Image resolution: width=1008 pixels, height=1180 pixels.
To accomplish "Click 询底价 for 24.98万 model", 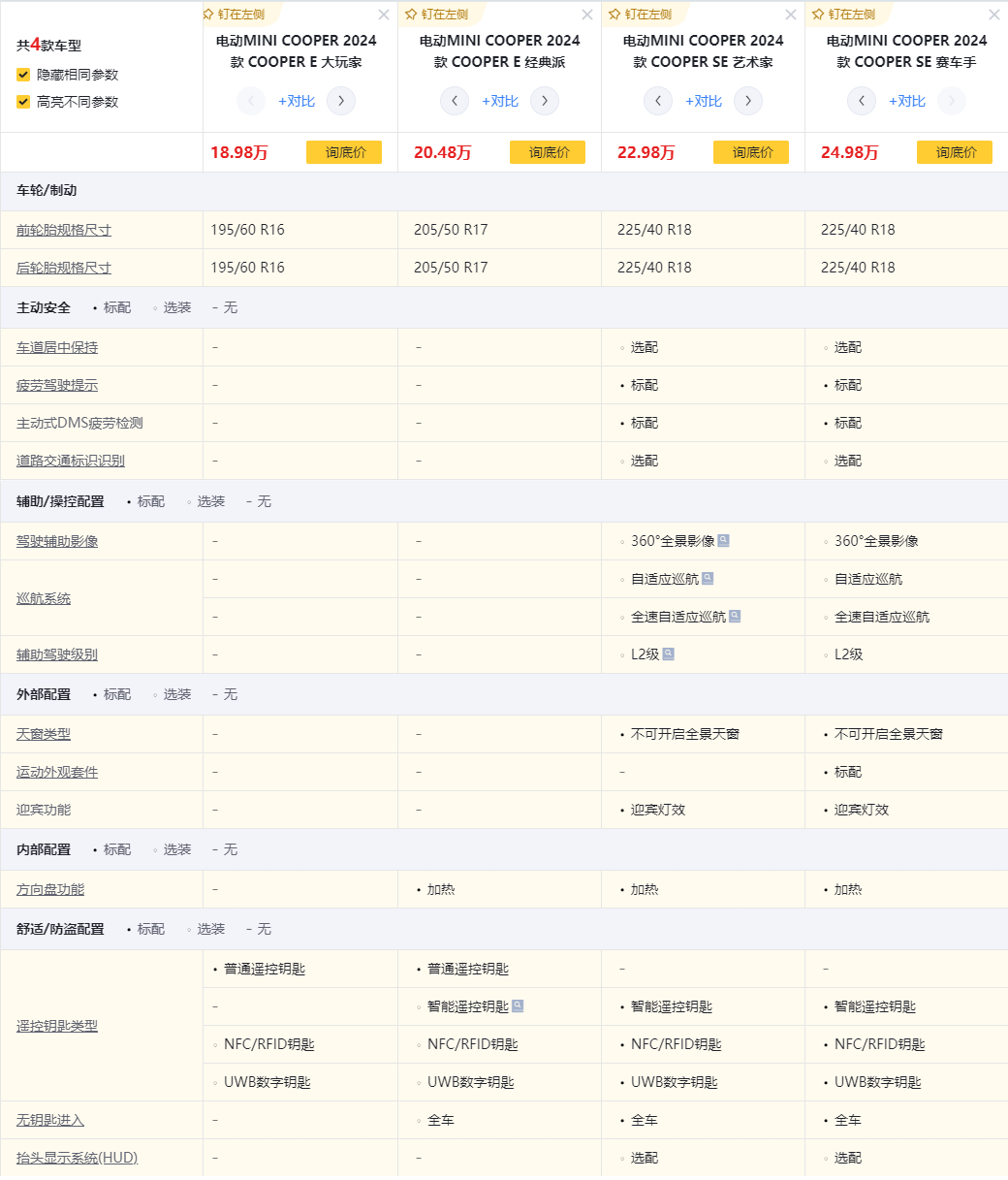I will (955, 152).
